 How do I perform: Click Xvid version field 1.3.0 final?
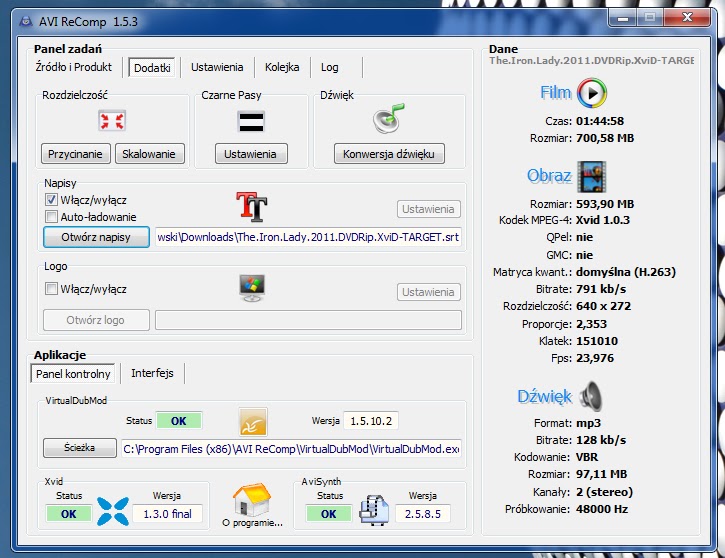point(167,514)
